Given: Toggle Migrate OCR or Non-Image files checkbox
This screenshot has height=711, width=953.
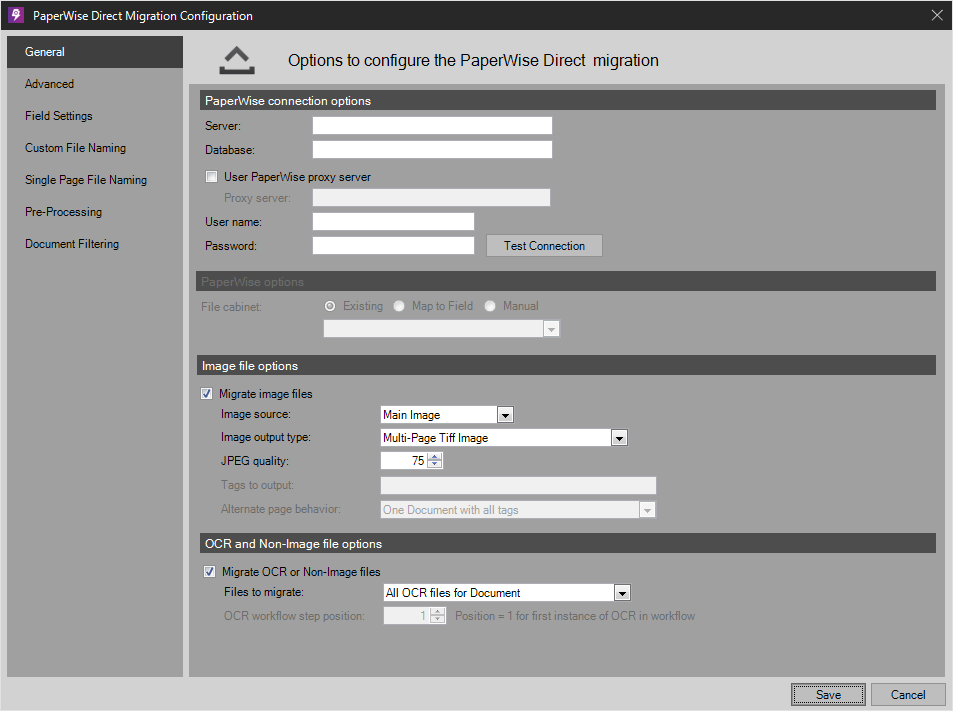Looking at the screenshot, I should (x=210, y=572).
